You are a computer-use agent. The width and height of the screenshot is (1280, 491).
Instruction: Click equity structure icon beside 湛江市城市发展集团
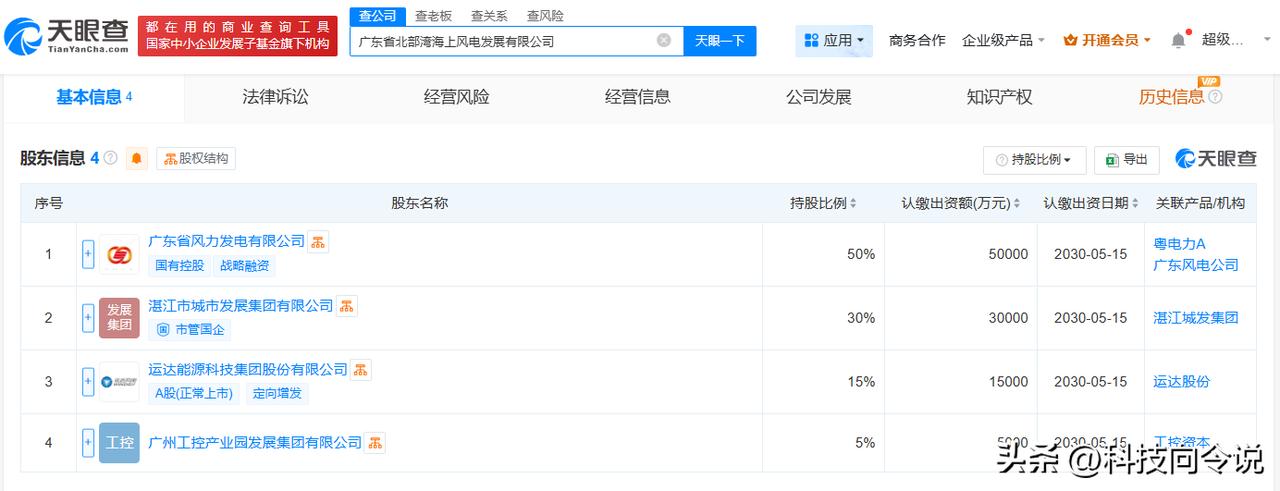347,306
